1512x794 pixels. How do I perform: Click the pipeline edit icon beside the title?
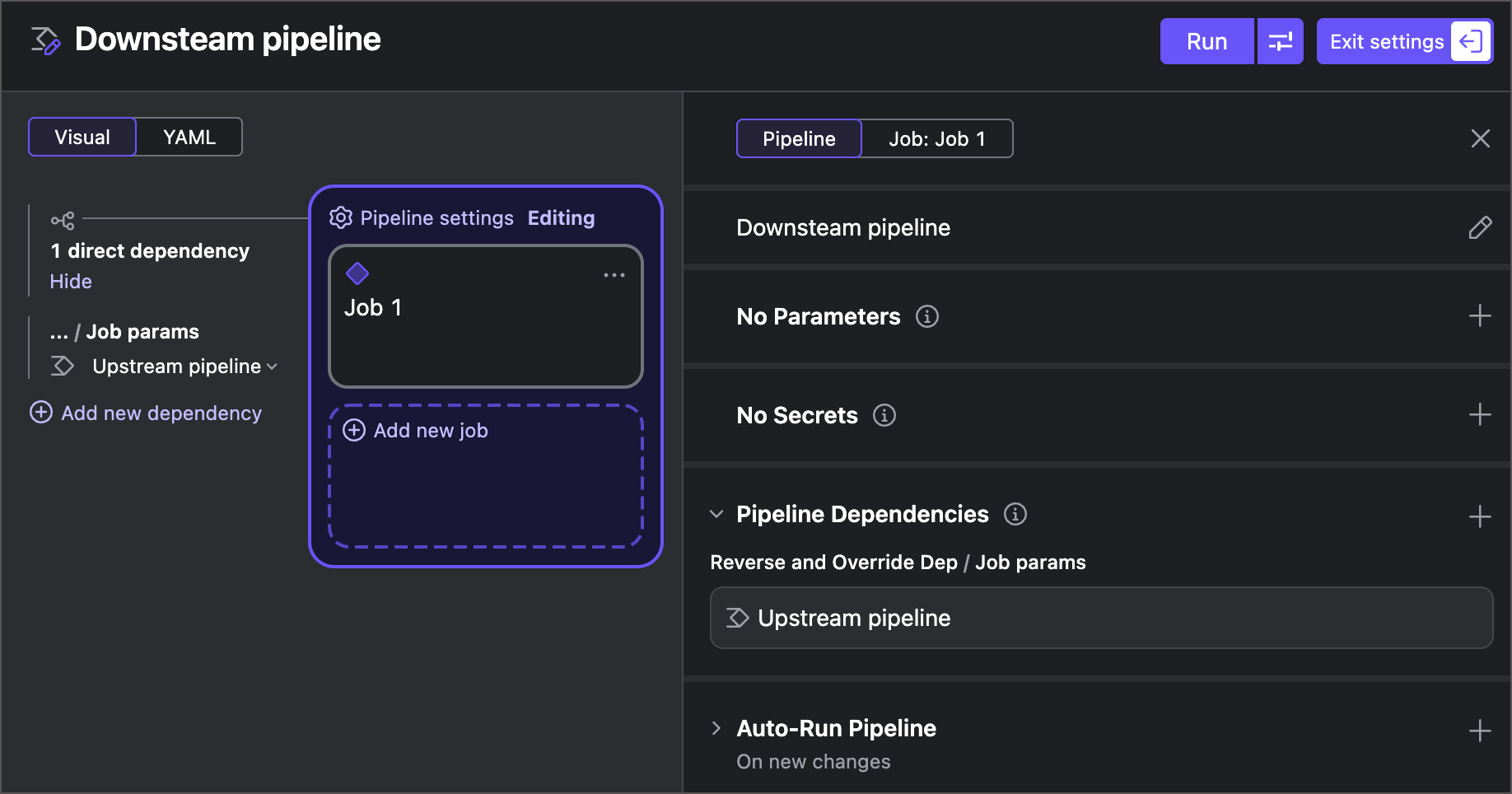[x=45, y=40]
